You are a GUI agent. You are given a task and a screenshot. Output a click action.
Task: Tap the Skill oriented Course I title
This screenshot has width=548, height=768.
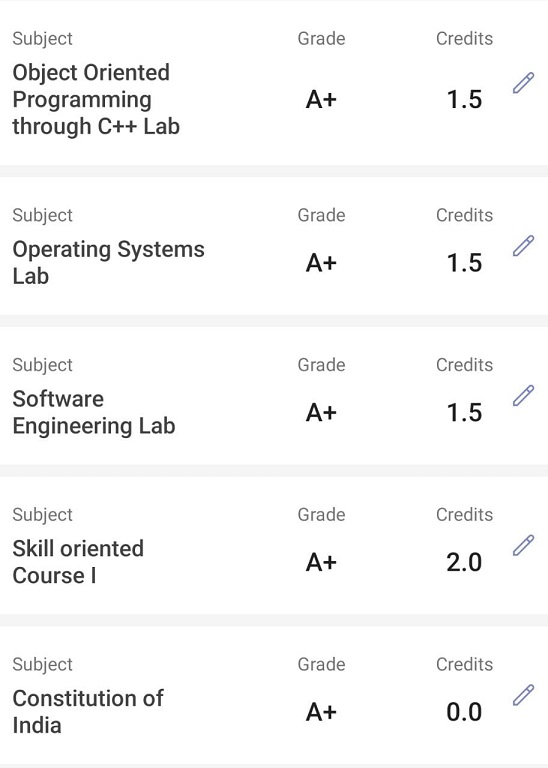(78, 562)
